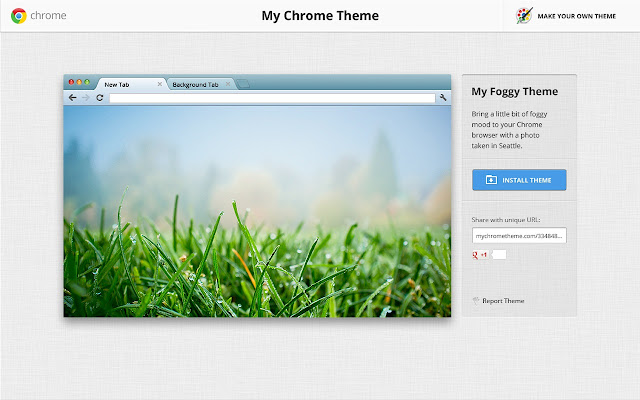
Task: Click the preview browser address bar
Action: [x=272, y=98]
